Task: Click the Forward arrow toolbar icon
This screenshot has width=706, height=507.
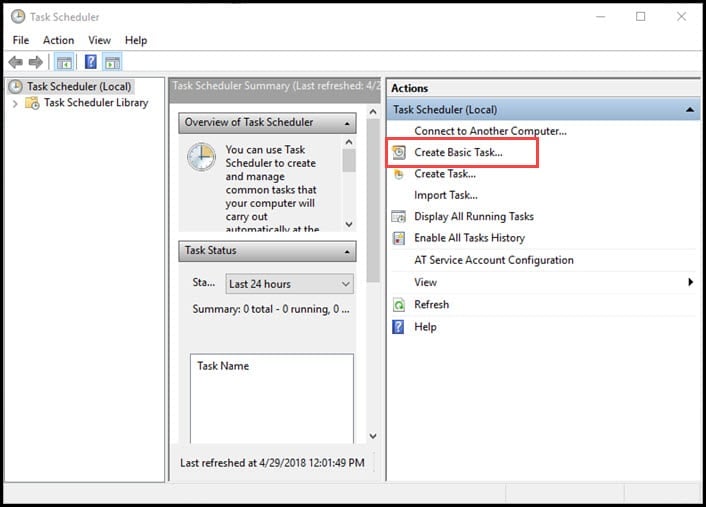Action: point(36,62)
